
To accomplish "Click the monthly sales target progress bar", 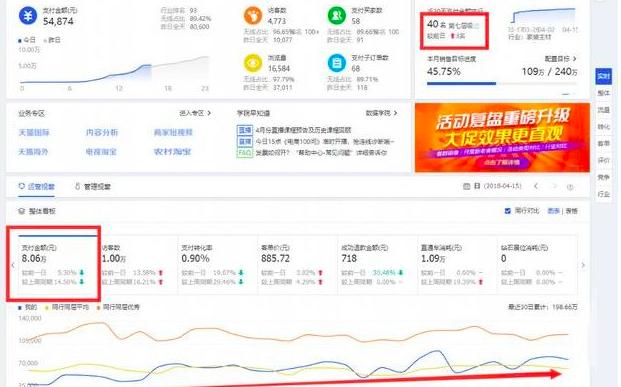I will (x=502, y=84).
